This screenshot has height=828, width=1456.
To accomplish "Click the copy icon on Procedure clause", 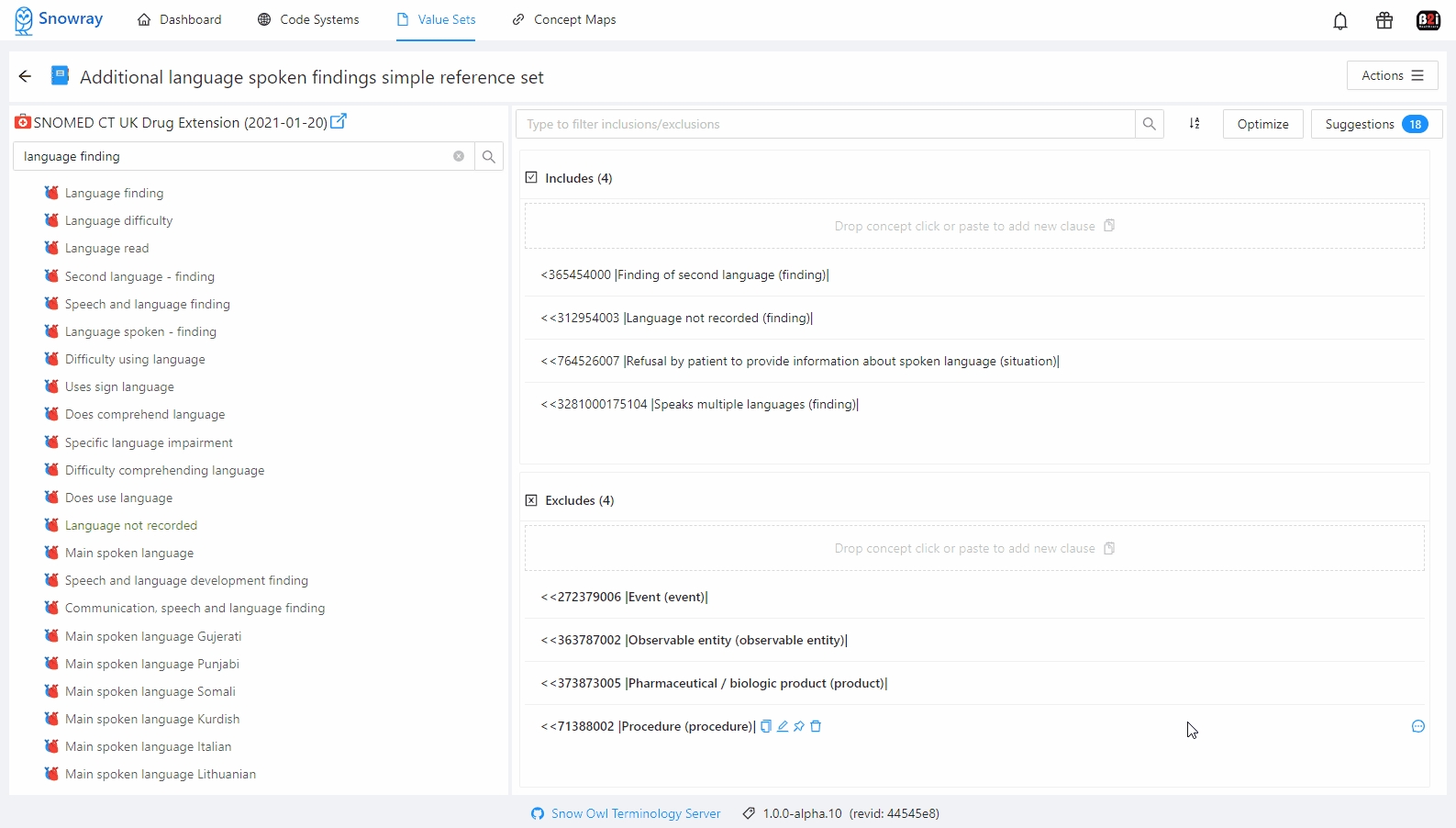I will pos(766,726).
